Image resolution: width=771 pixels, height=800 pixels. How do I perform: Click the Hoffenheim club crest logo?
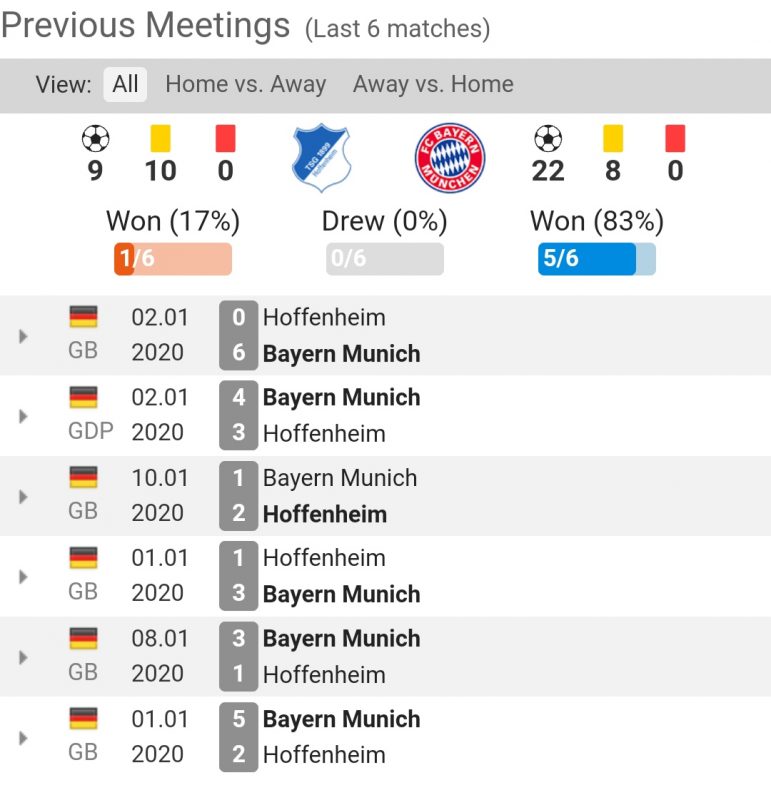click(x=322, y=159)
